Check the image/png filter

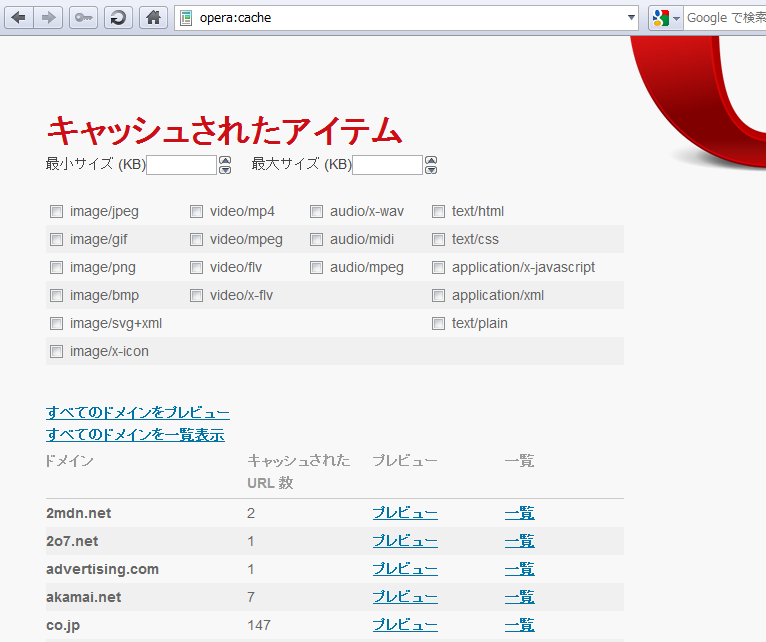(x=57, y=268)
